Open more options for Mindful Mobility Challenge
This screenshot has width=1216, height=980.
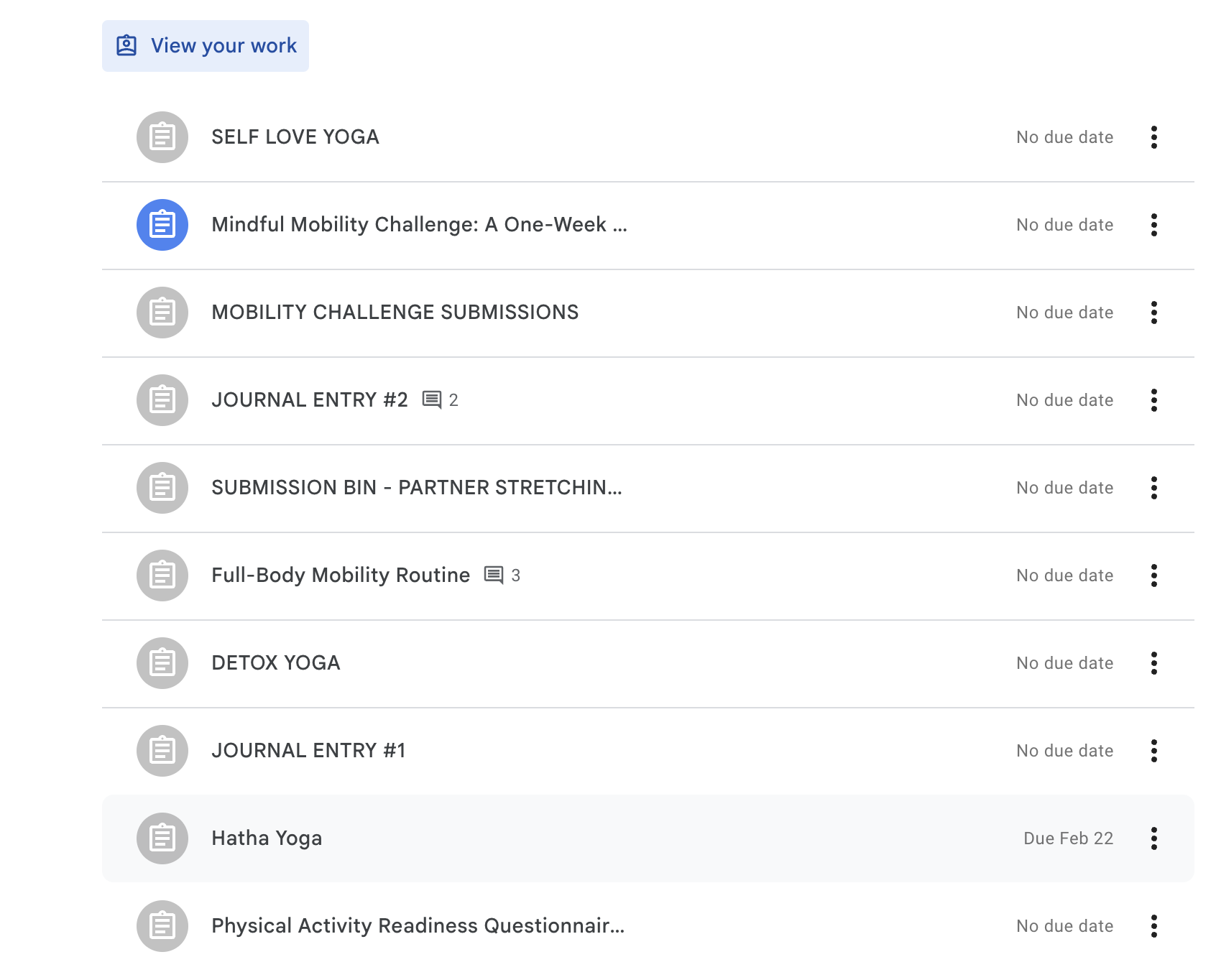pos(1153,225)
